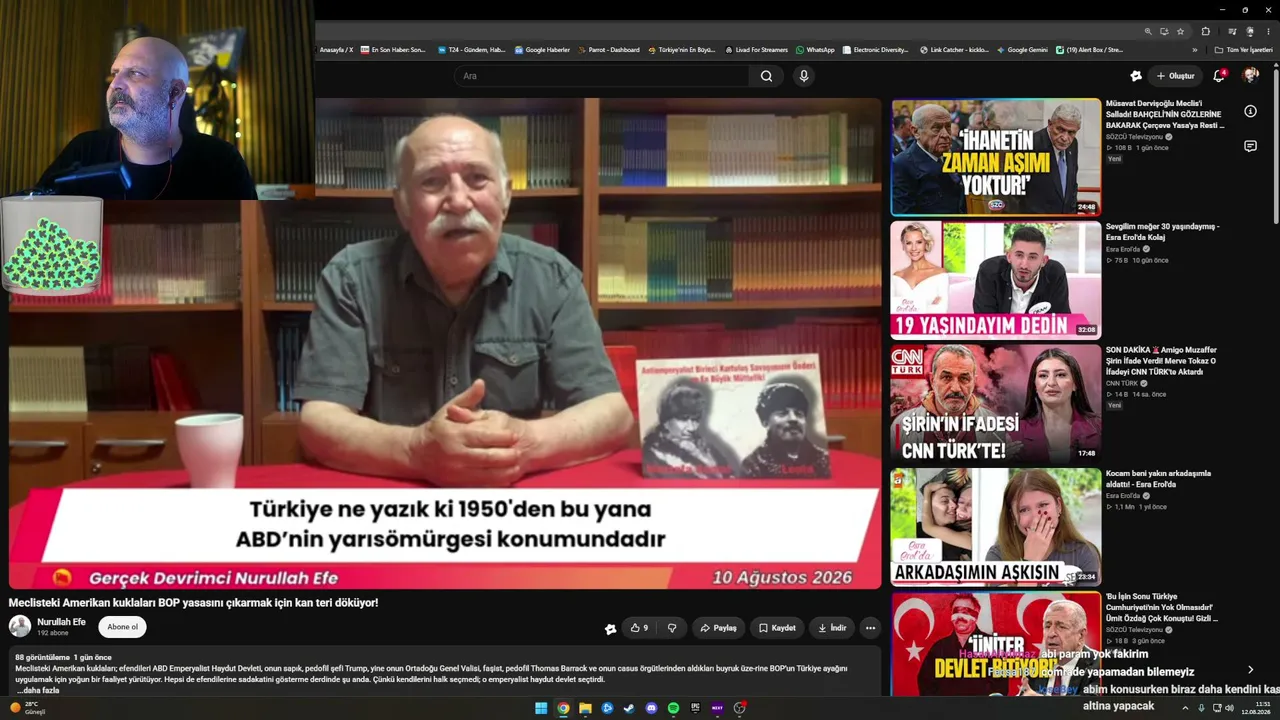Open the browser extensions puzzle icon
1280x720 pixels.
tap(1205, 31)
